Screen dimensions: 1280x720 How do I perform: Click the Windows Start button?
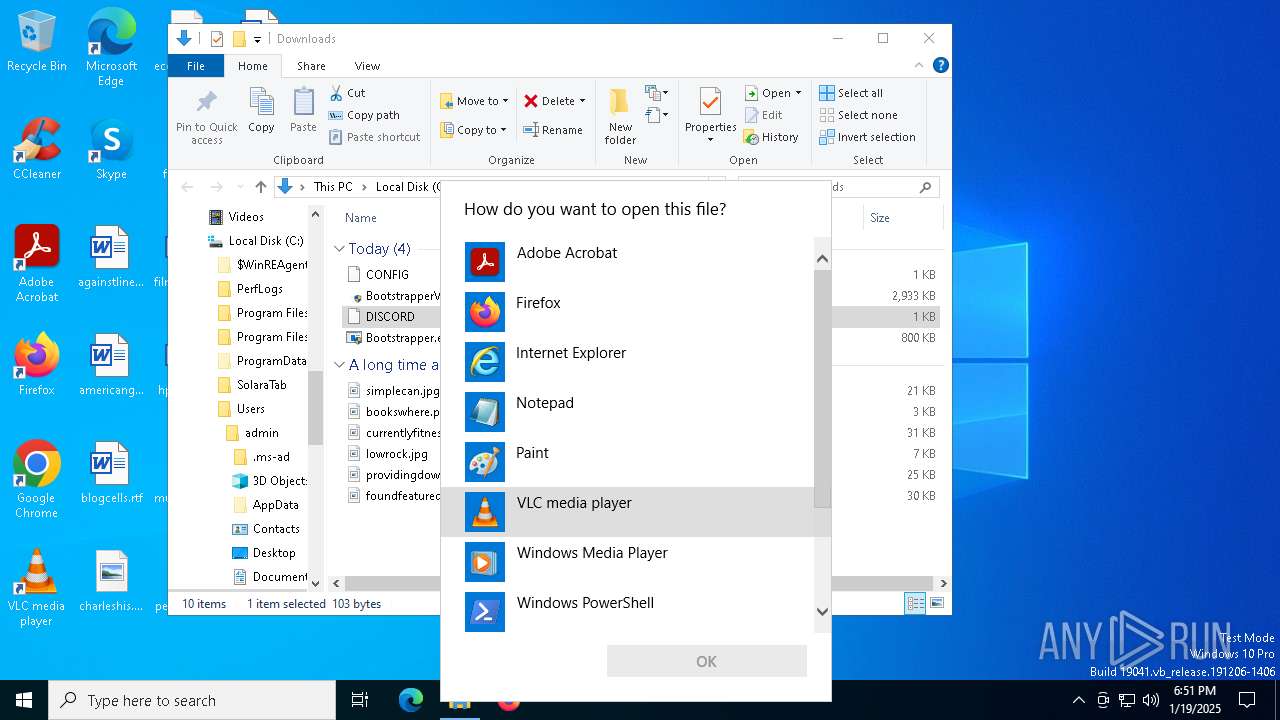click(x=24, y=700)
